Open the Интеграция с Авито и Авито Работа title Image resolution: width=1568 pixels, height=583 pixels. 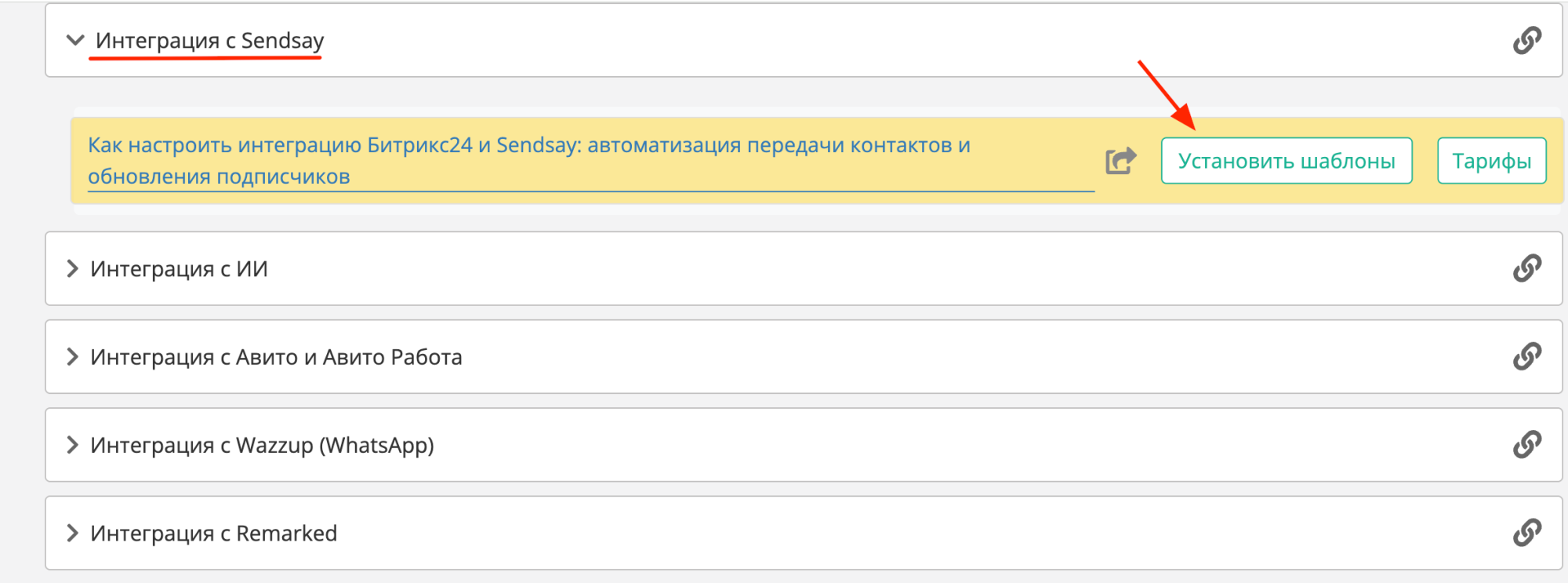coord(276,357)
